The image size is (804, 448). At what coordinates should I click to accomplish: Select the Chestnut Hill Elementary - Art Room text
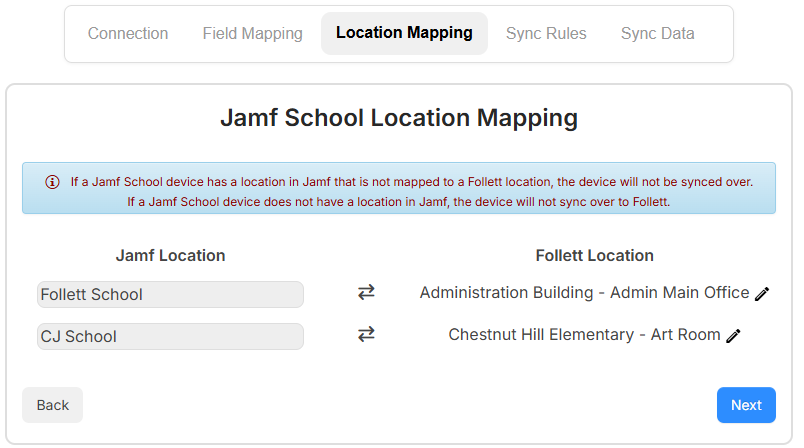pyautogui.click(x=585, y=334)
